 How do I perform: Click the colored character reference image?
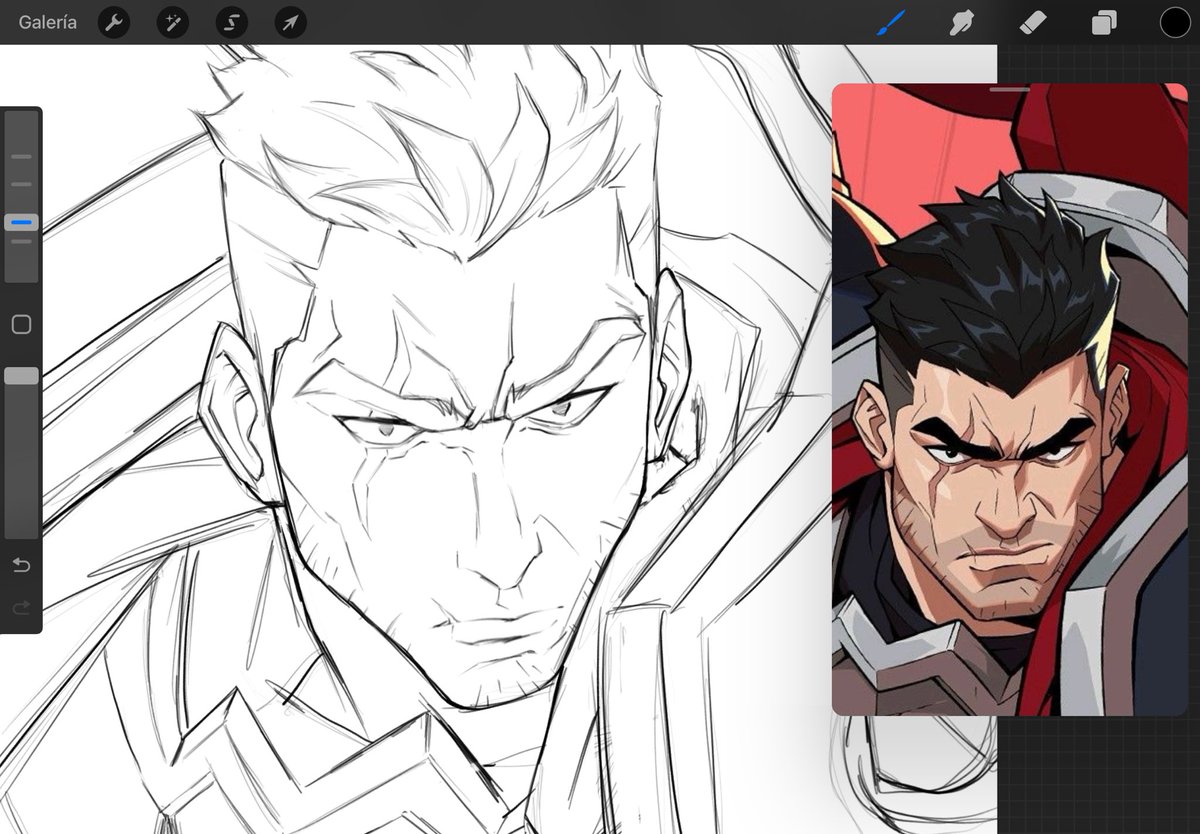click(1010, 400)
